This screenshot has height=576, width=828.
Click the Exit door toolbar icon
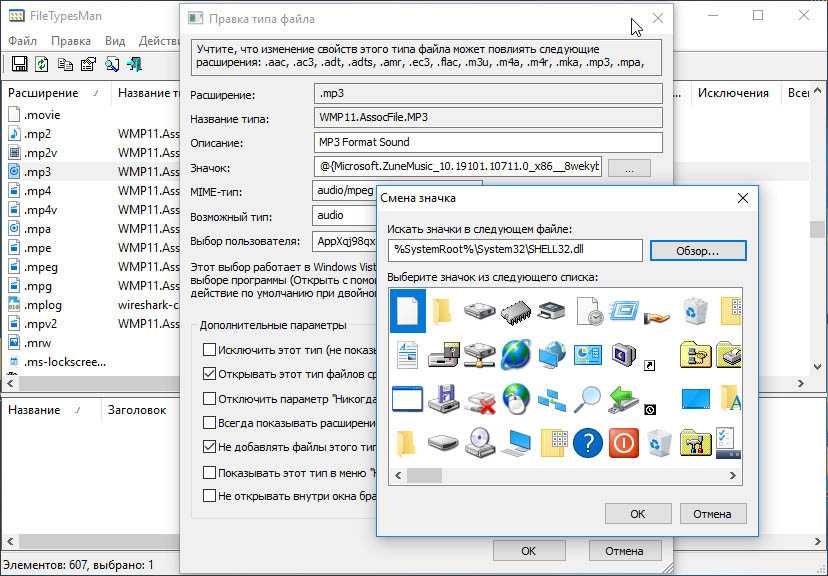[x=135, y=65]
